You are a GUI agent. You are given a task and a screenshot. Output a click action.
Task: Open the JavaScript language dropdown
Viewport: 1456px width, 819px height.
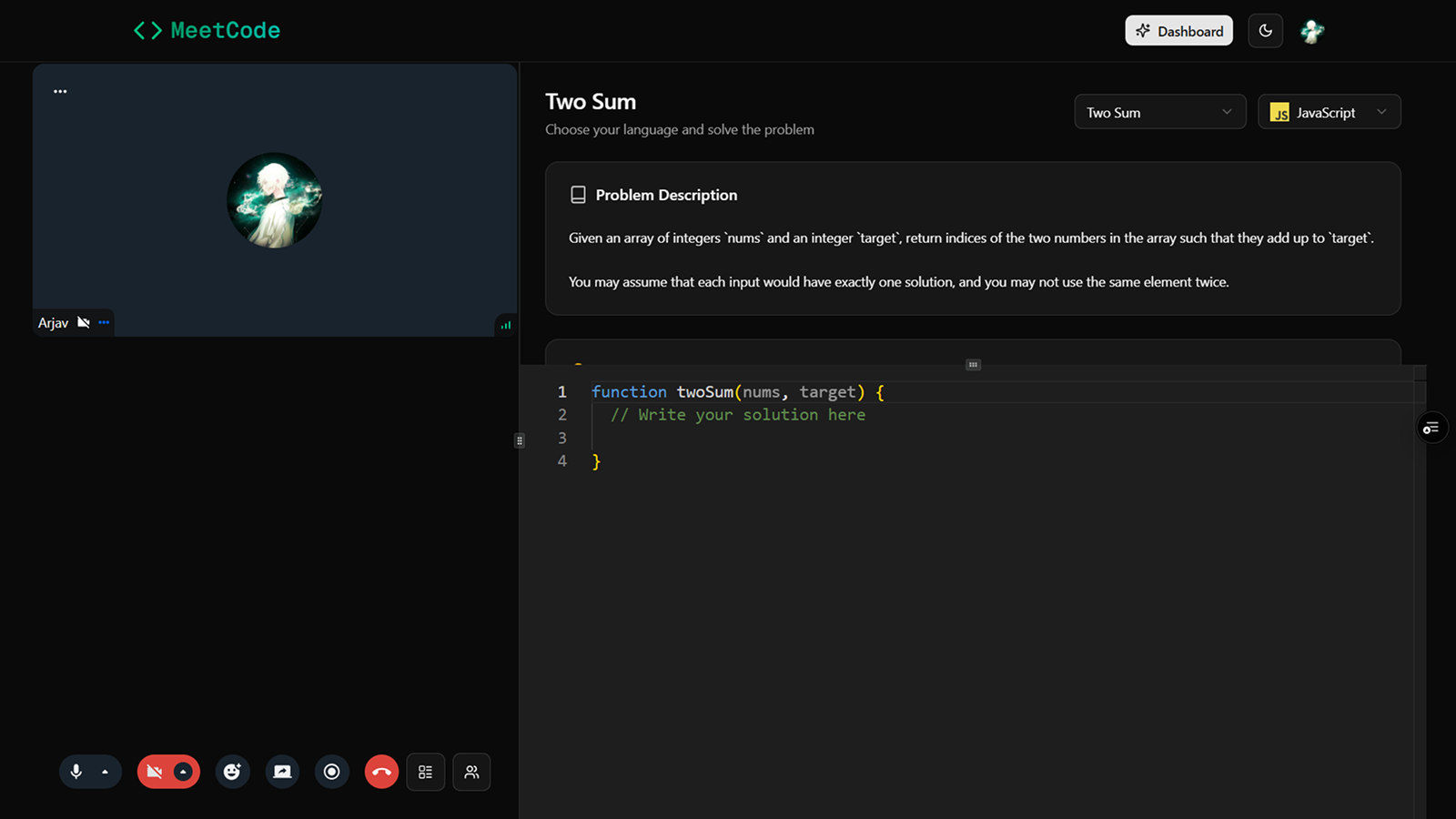pyautogui.click(x=1329, y=111)
